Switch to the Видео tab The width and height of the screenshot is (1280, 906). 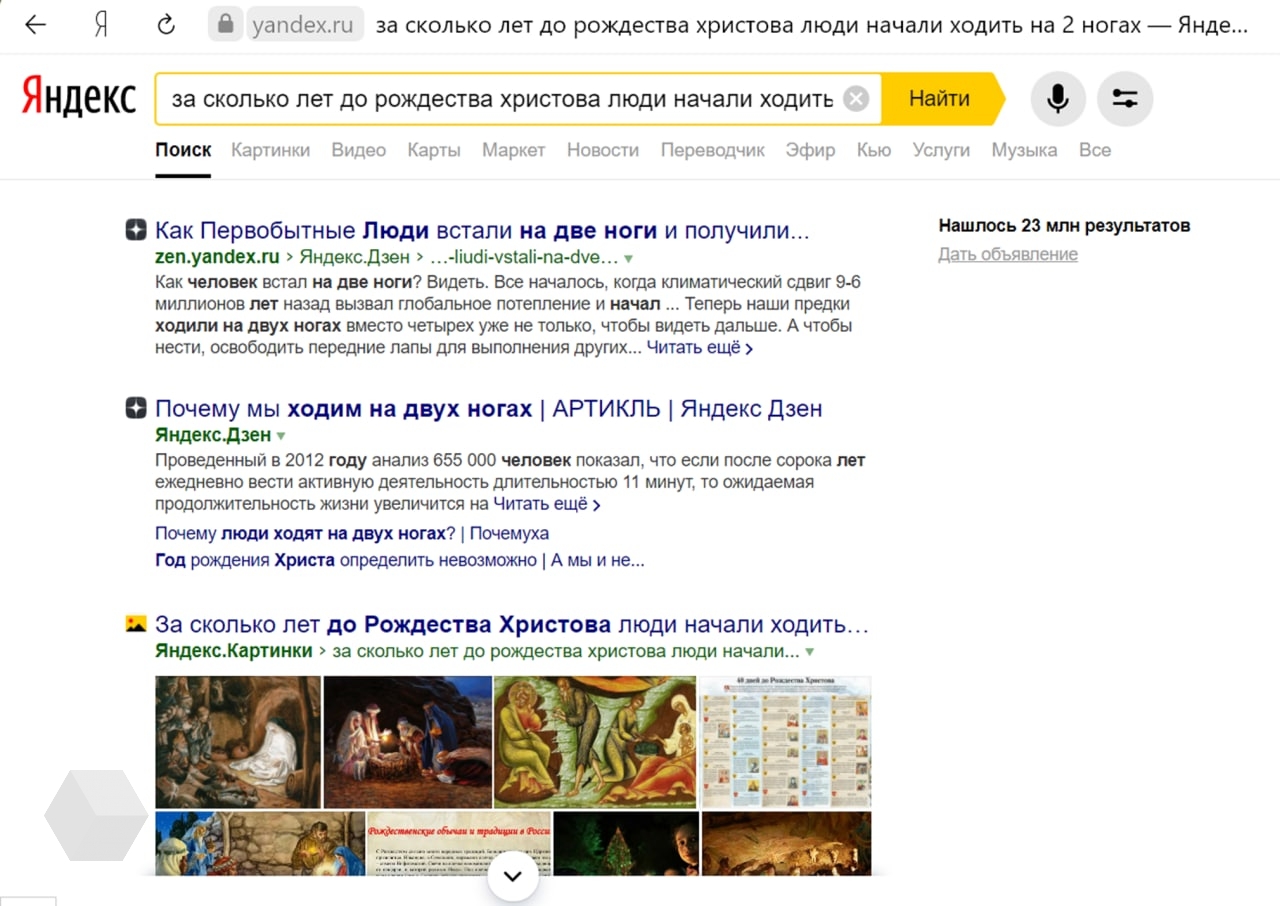358,150
